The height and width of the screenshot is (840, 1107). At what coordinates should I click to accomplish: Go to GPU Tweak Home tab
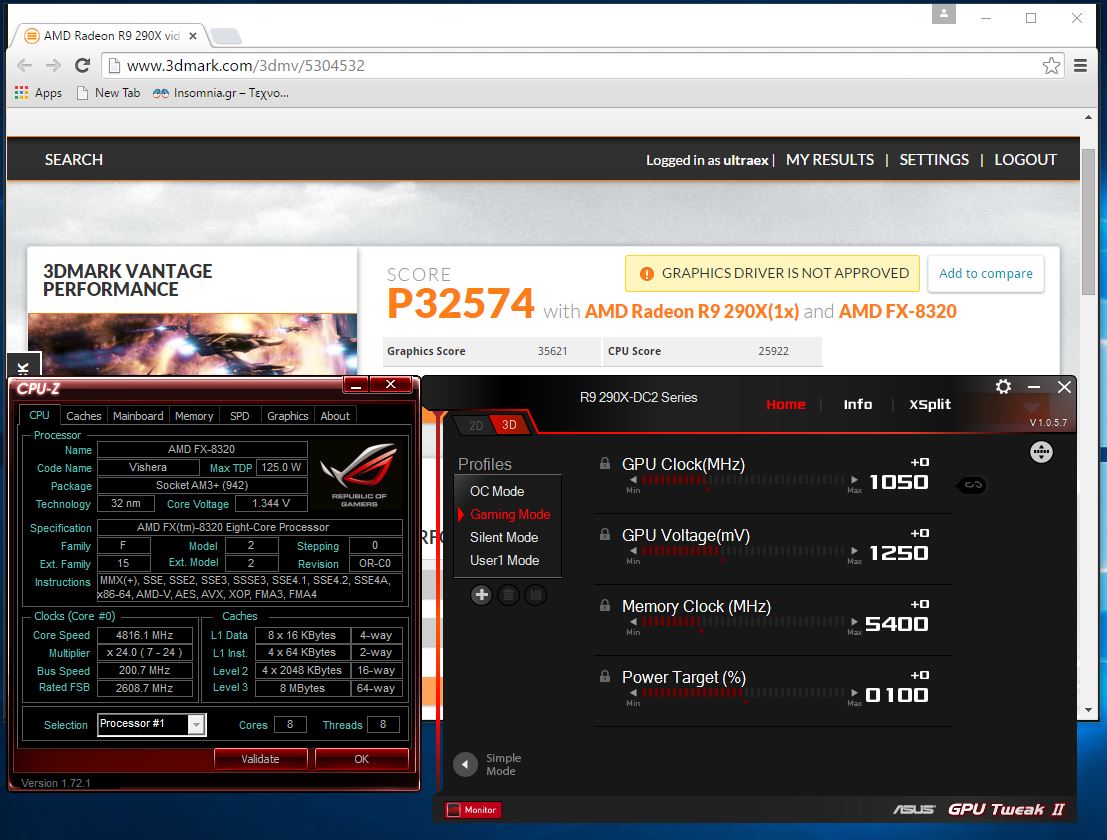pyautogui.click(x=786, y=404)
